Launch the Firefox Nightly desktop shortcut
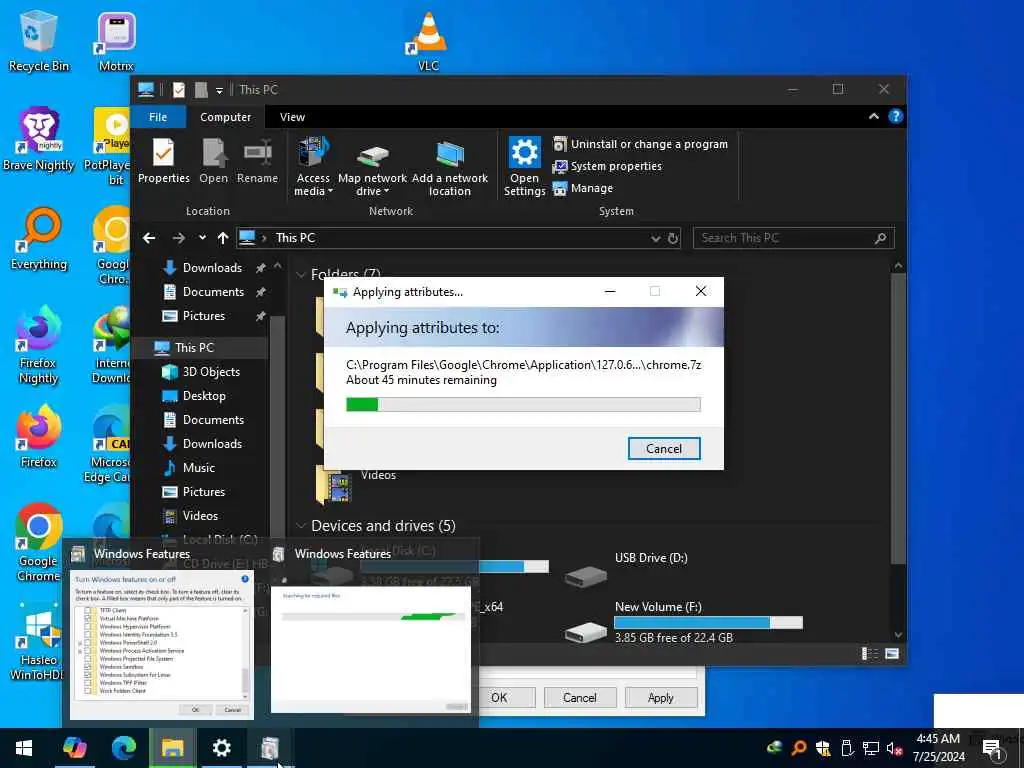This screenshot has height=768, width=1024. coord(39,345)
